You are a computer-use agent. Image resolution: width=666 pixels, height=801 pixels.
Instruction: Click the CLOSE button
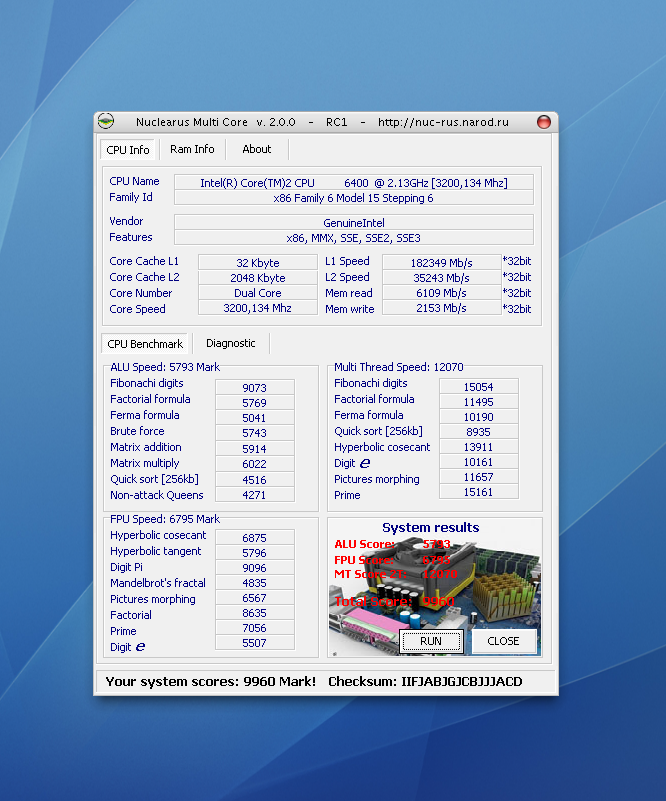point(504,641)
